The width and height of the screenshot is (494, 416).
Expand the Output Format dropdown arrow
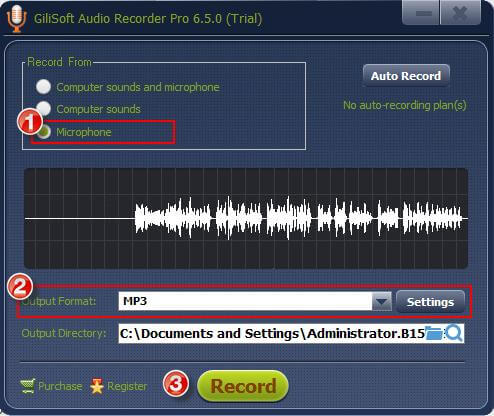pyautogui.click(x=382, y=301)
